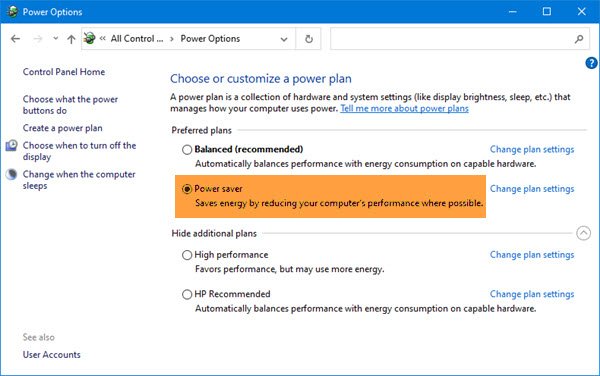This screenshot has height=376, width=600.
Task: Expand the address bar history dropdown
Action: [x=284, y=39]
